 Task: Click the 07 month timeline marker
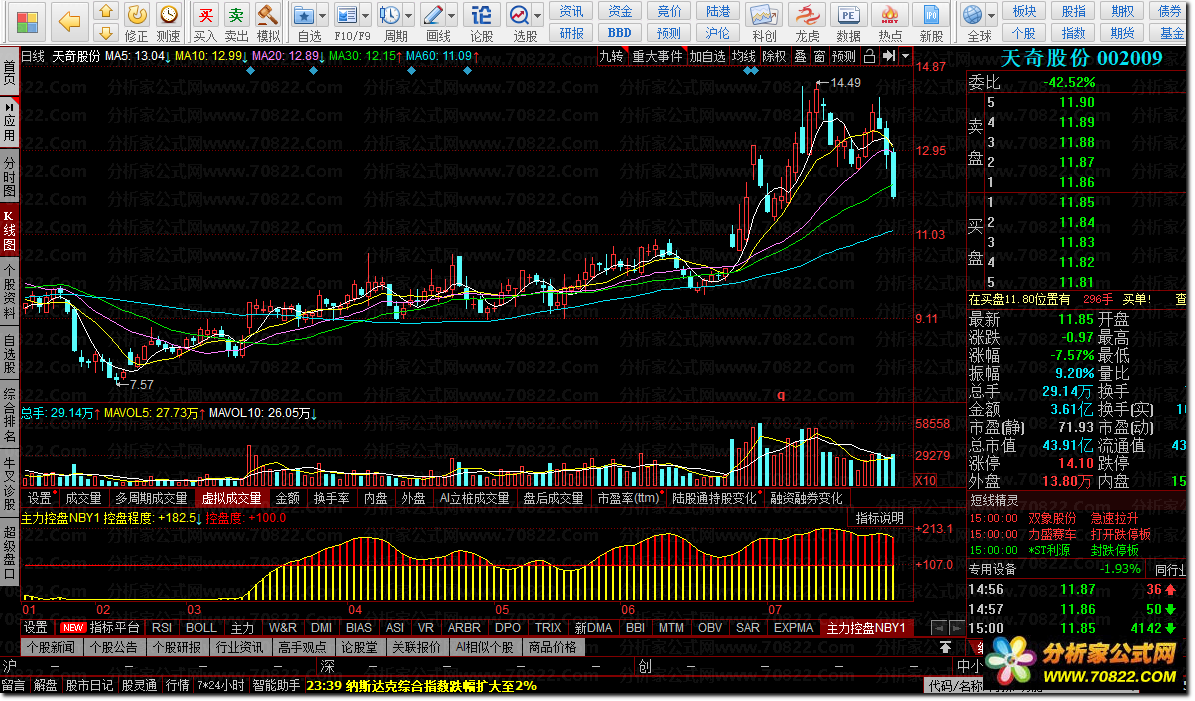[775, 610]
